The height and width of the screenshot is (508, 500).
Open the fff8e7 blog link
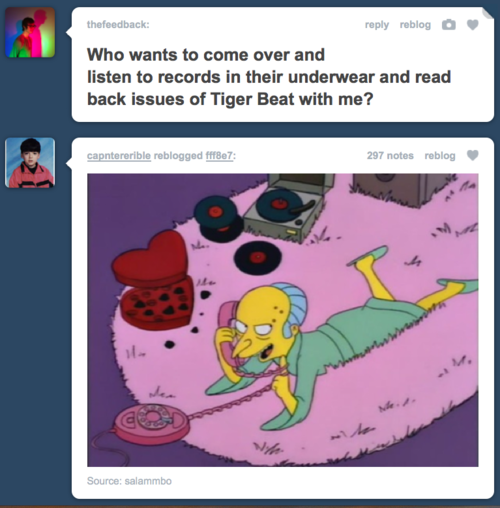[220, 156]
